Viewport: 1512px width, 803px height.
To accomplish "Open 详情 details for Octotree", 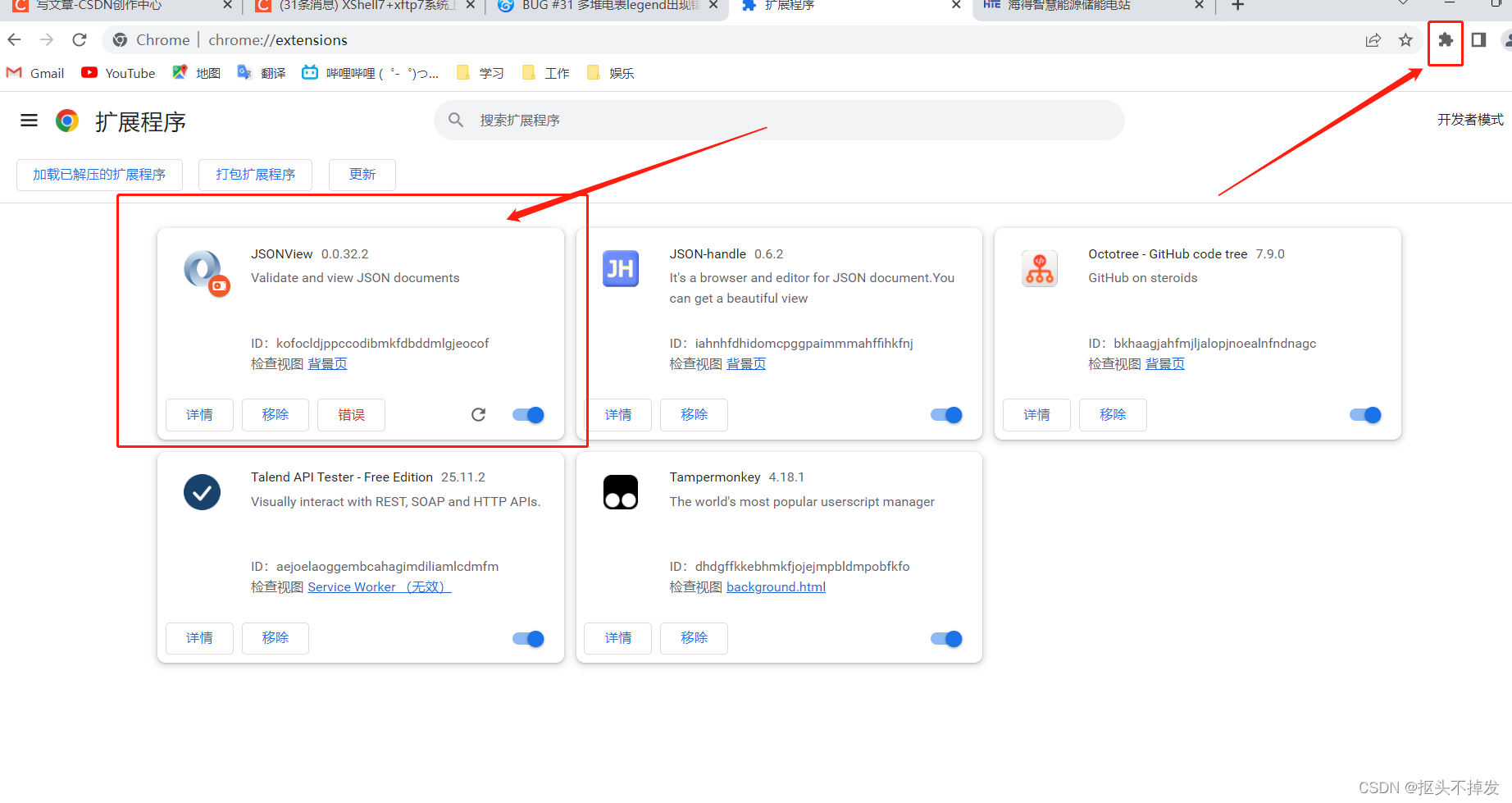I will (x=1036, y=415).
